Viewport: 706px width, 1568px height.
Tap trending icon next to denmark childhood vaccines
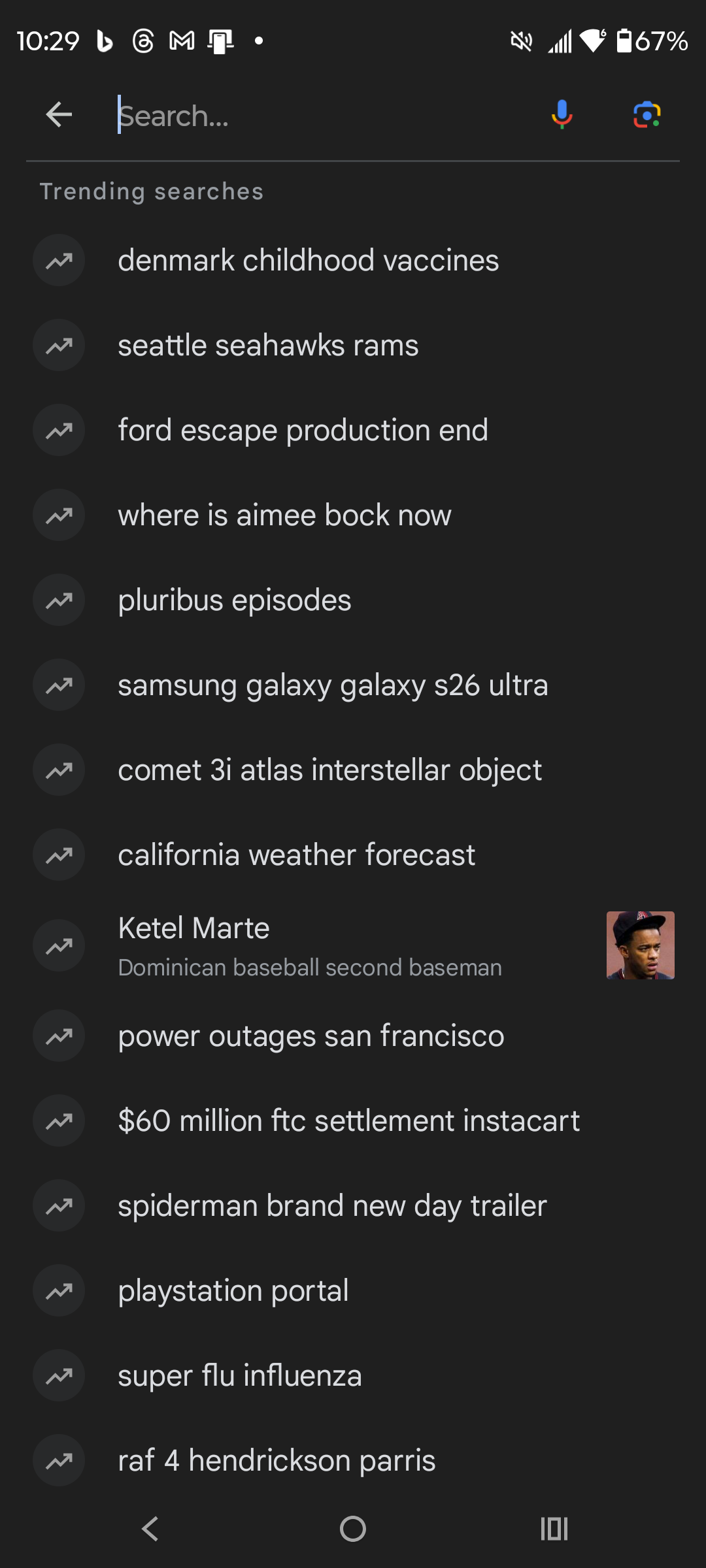tap(59, 261)
